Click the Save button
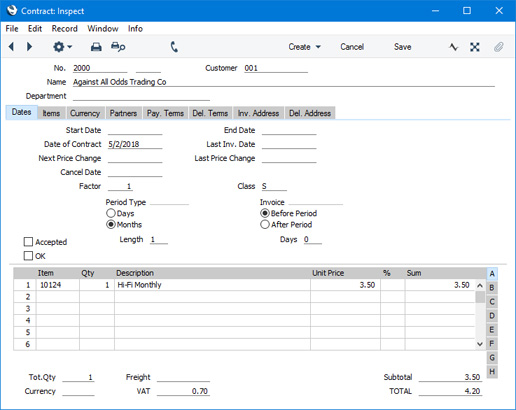 point(402,47)
